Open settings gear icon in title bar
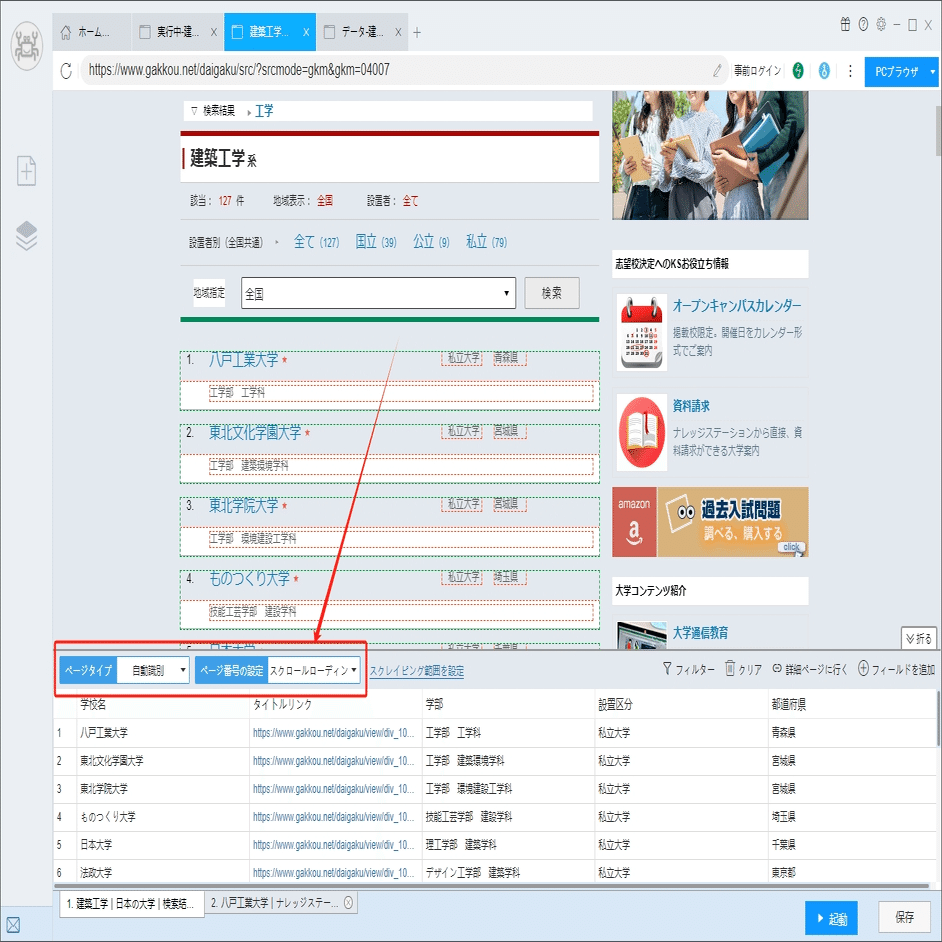 881,24
